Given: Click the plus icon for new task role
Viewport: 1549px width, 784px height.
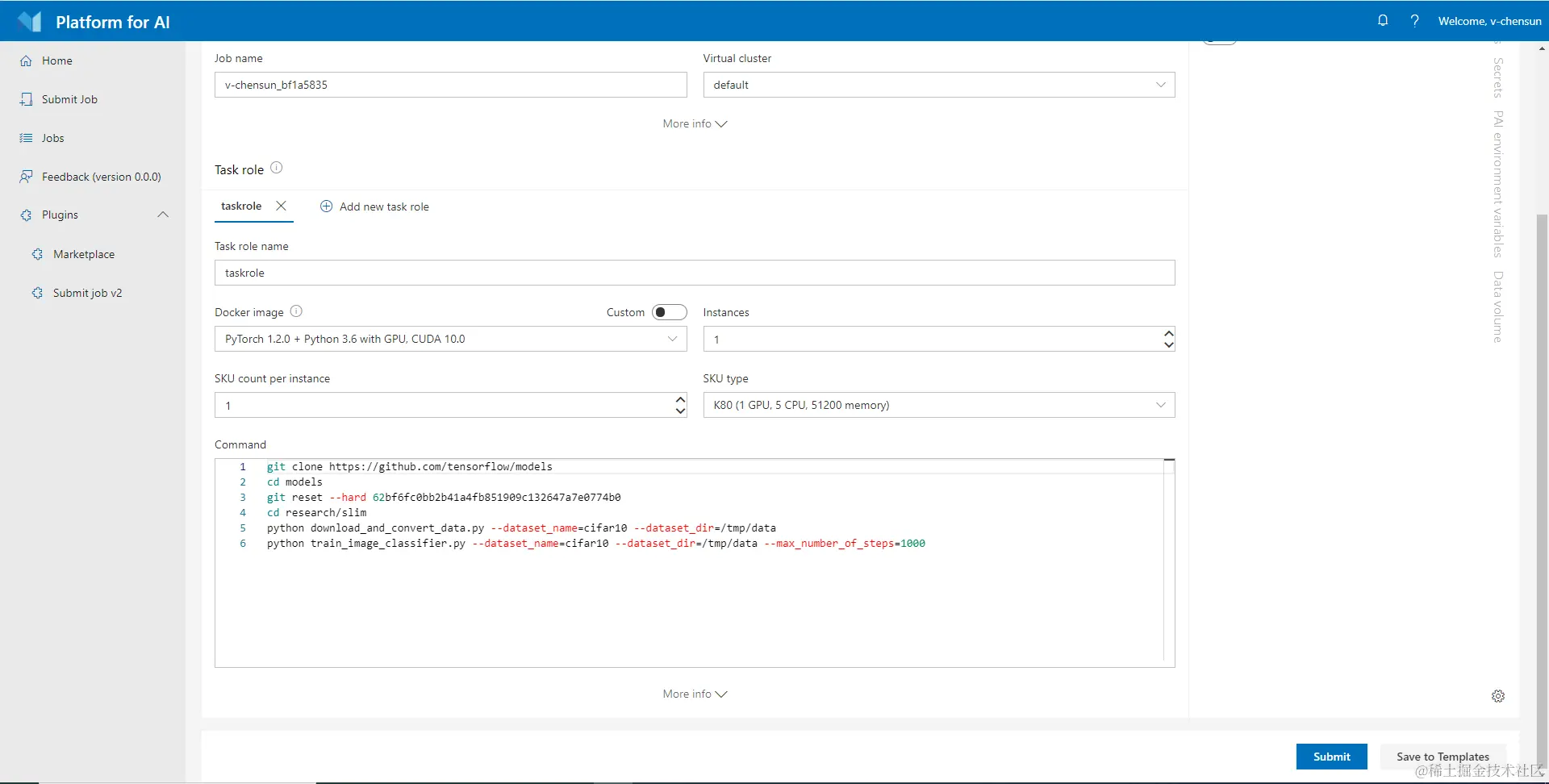Looking at the screenshot, I should [x=326, y=206].
